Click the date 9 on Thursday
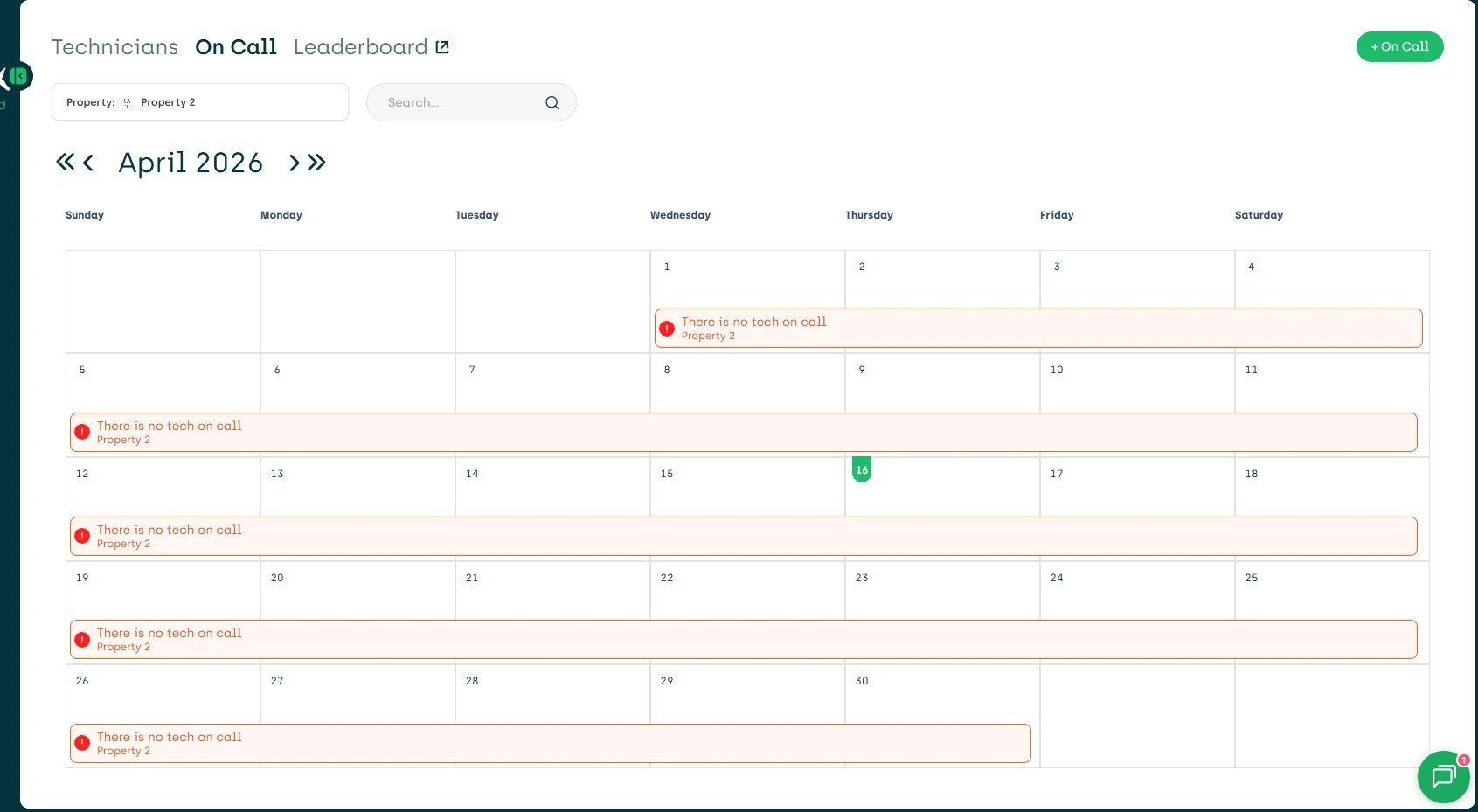 tap(862, 370)
